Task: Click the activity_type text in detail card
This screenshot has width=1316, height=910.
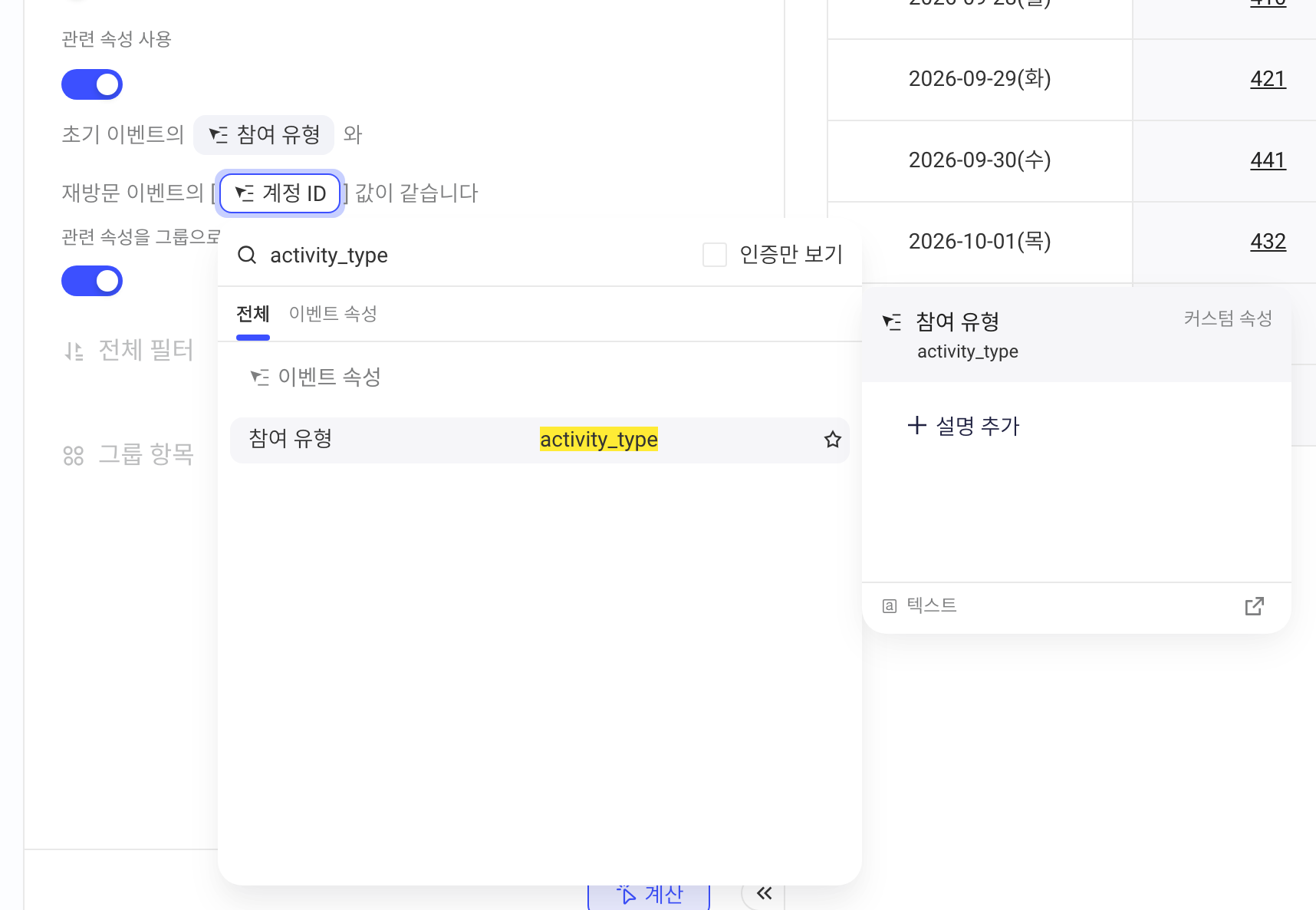Action: [x=968, y=351]
